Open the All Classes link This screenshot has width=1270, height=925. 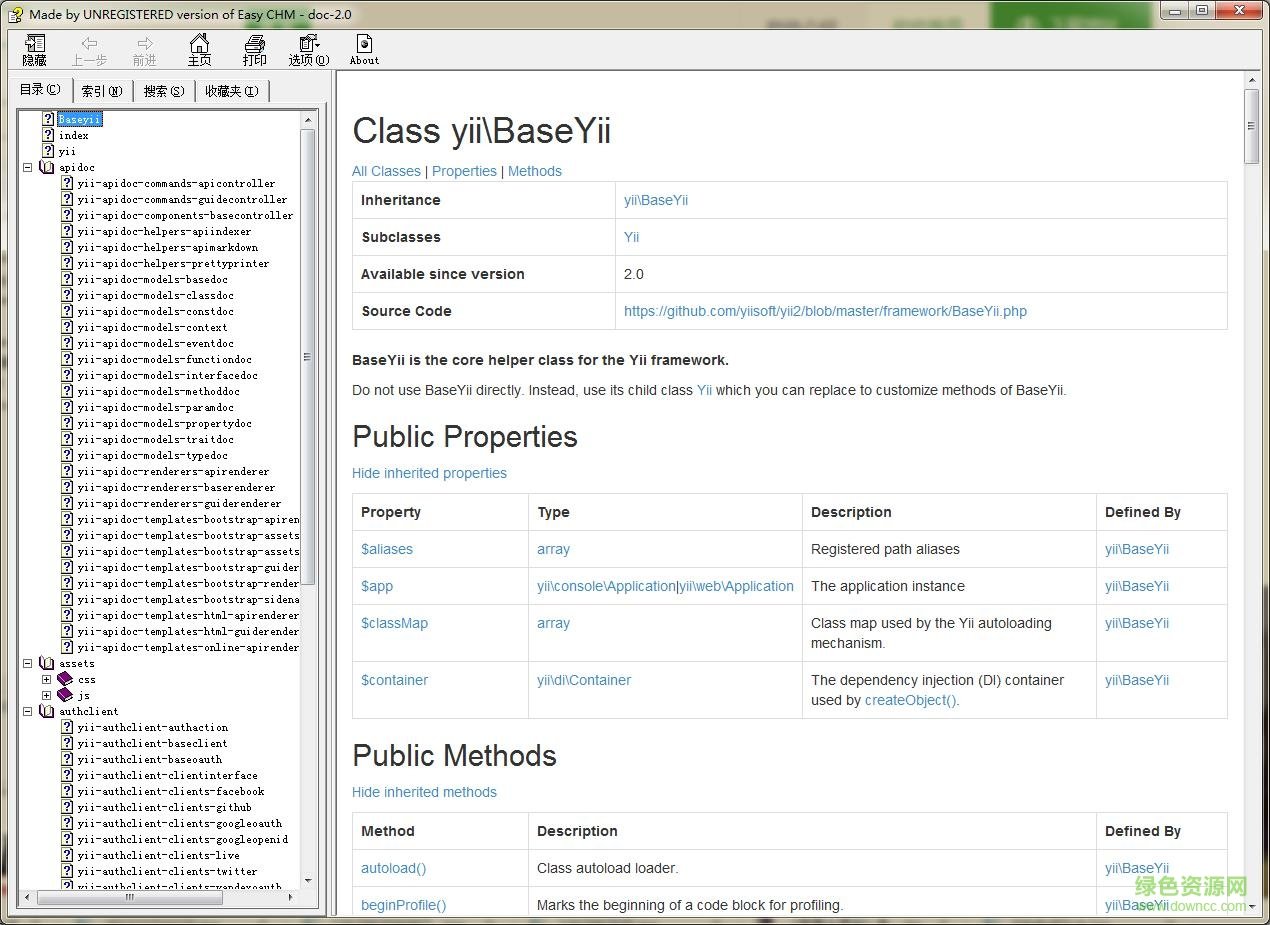pos(386,171)
